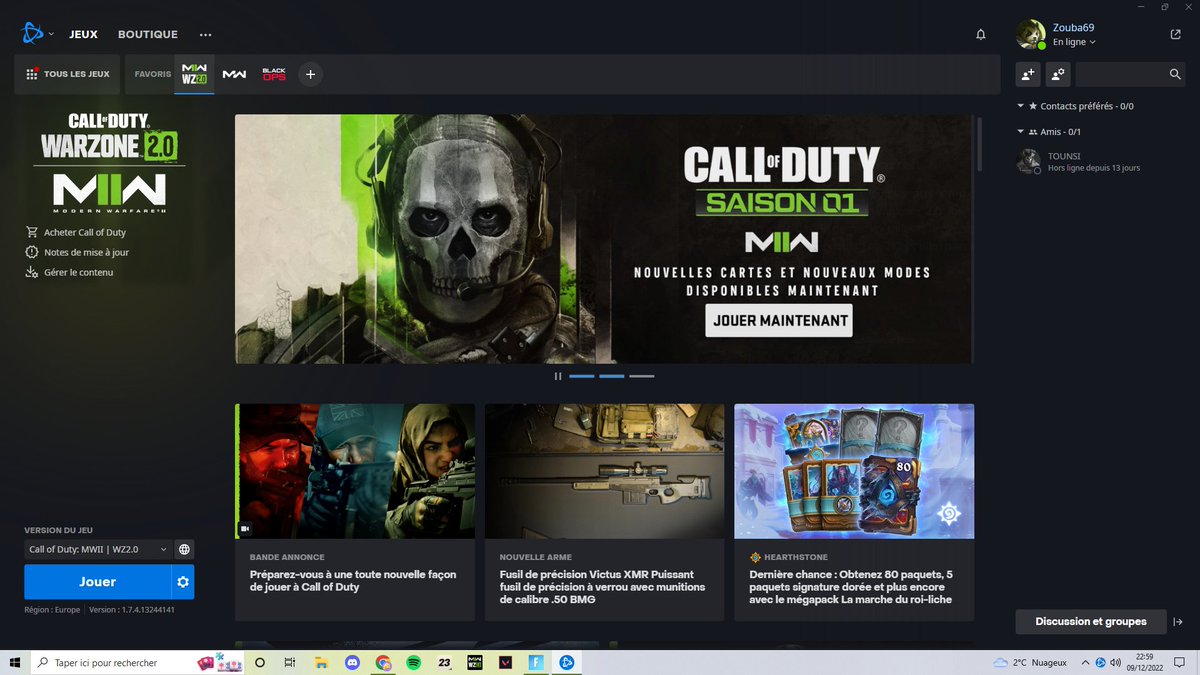1200x675 pixels.
Task: Click the Call of Duty Saison 01 banner image
Action: (604, 239)
